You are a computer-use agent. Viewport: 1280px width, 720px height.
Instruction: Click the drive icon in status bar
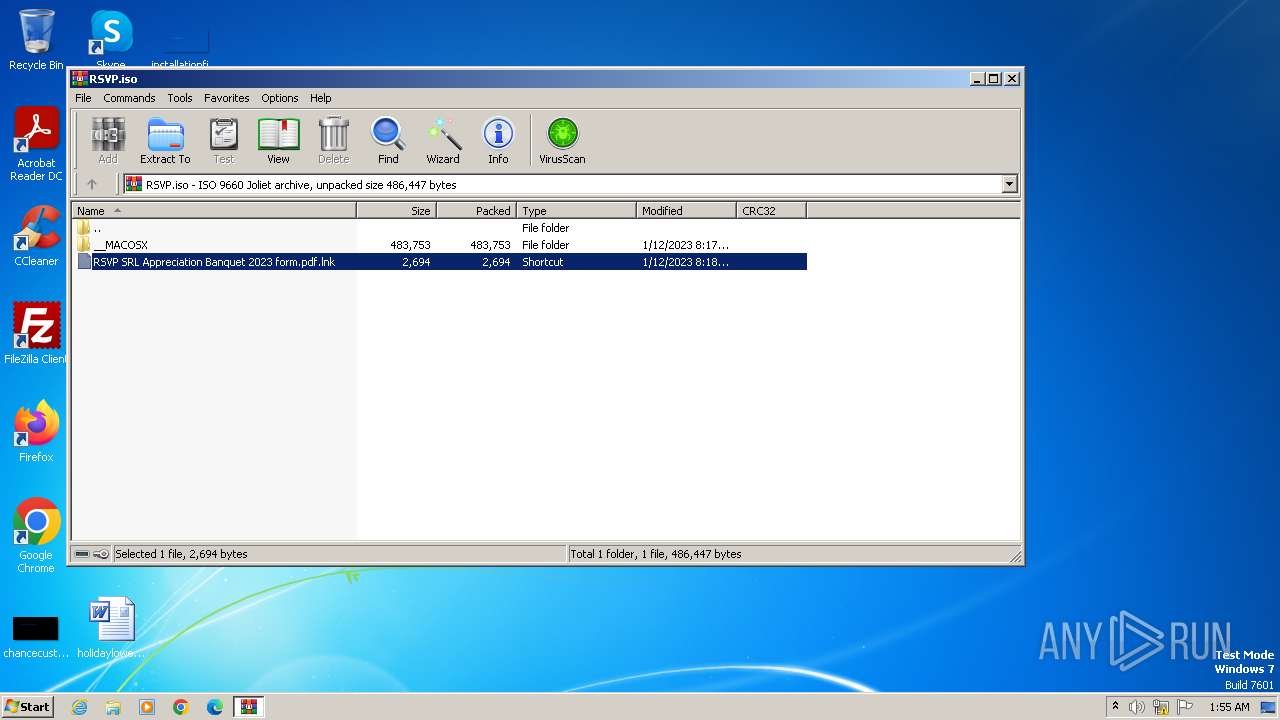82,554
